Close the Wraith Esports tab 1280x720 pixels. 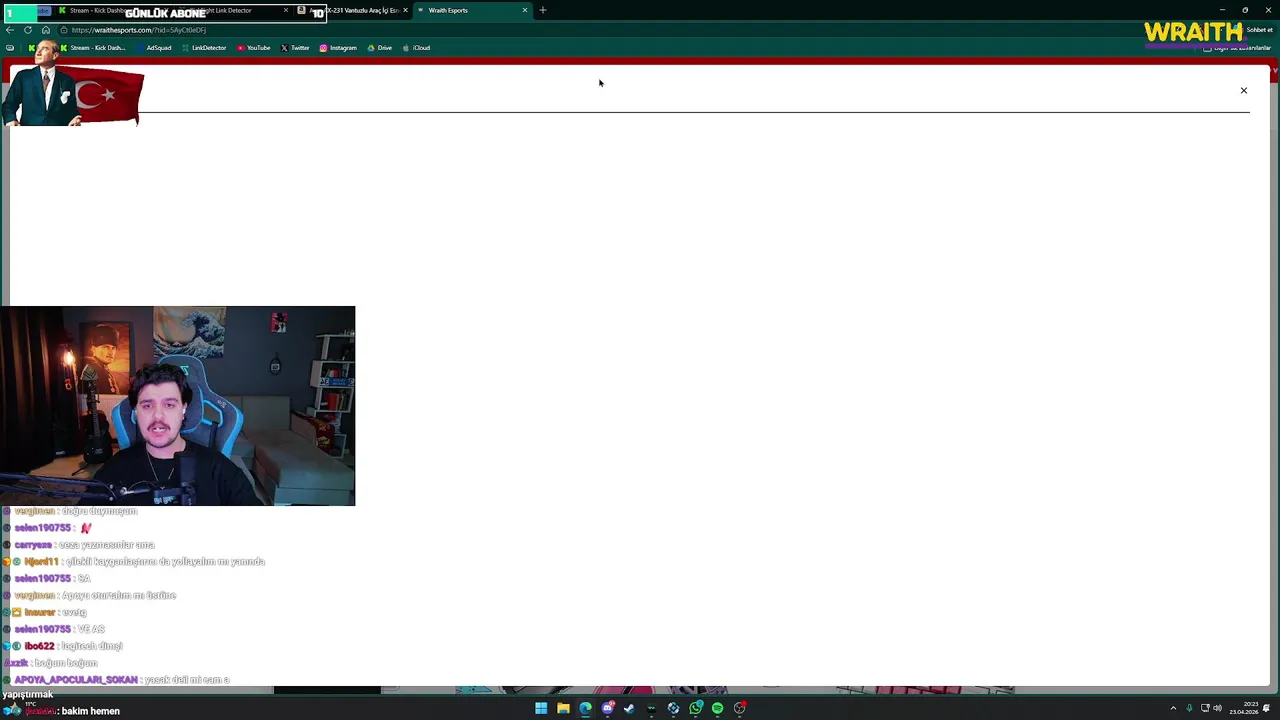[525, 10]
